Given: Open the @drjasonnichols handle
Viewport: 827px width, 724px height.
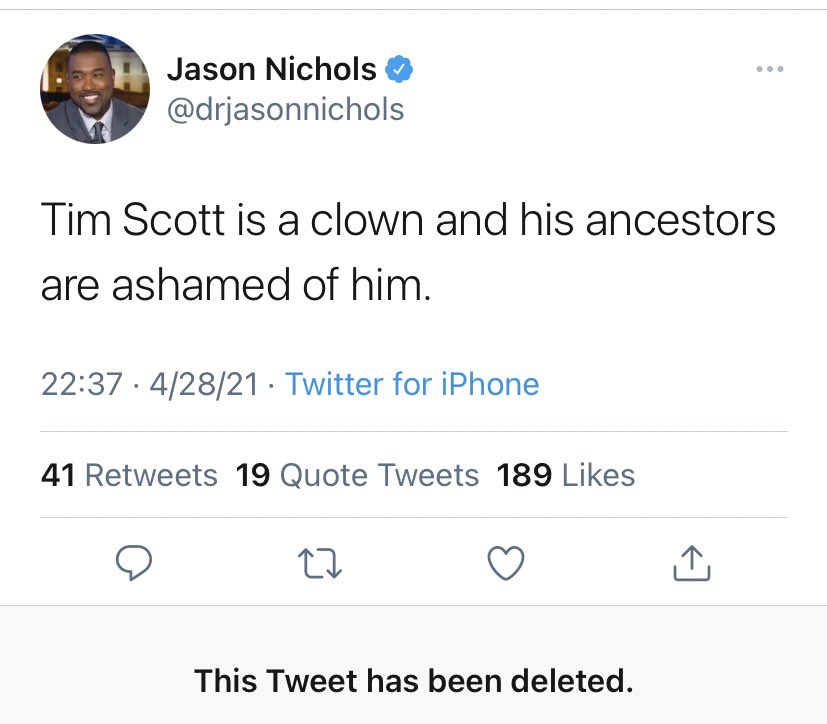Looking at the screenshot, I should (x=285, y=110).
